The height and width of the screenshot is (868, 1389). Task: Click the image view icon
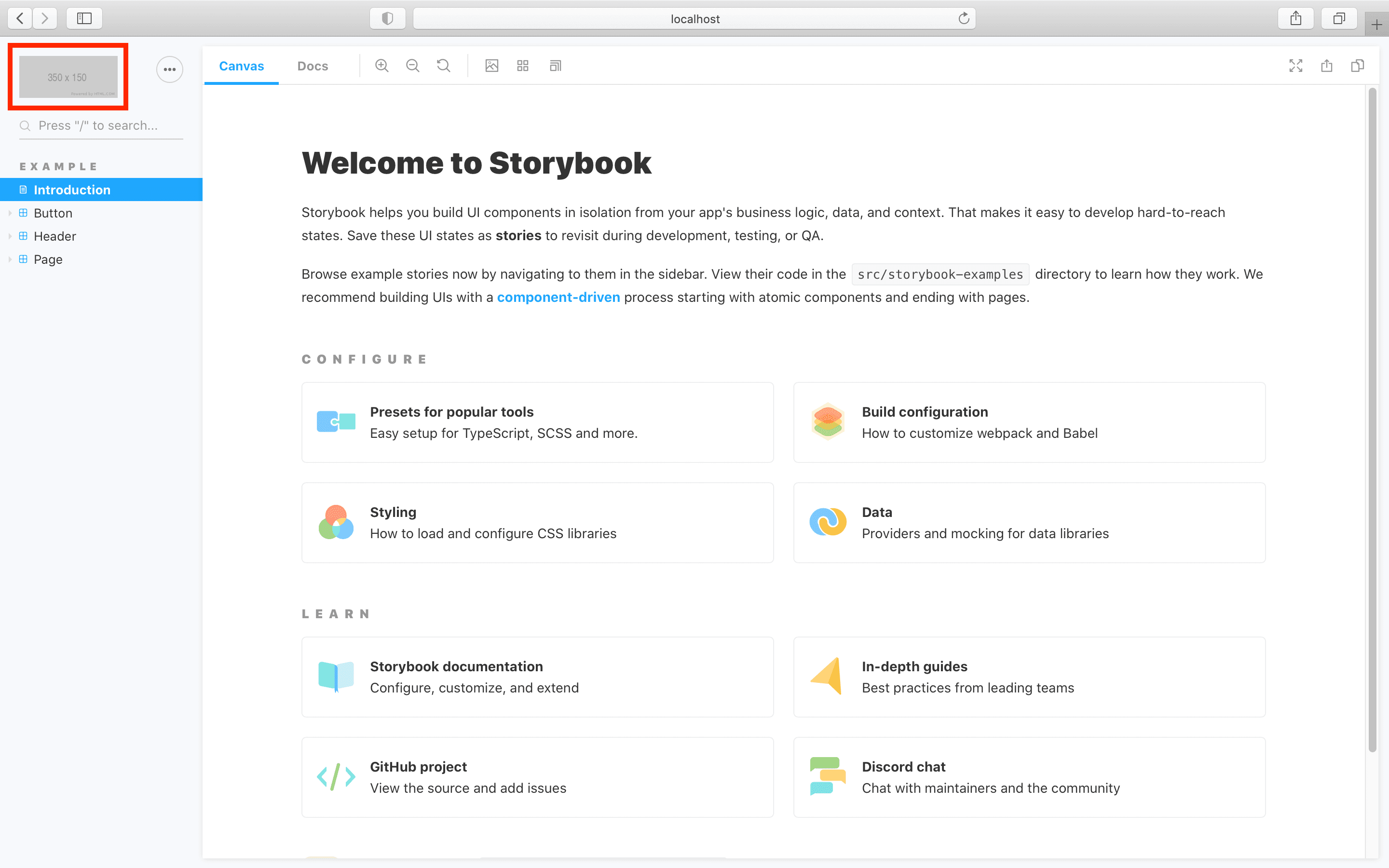(x=491, y=65)
